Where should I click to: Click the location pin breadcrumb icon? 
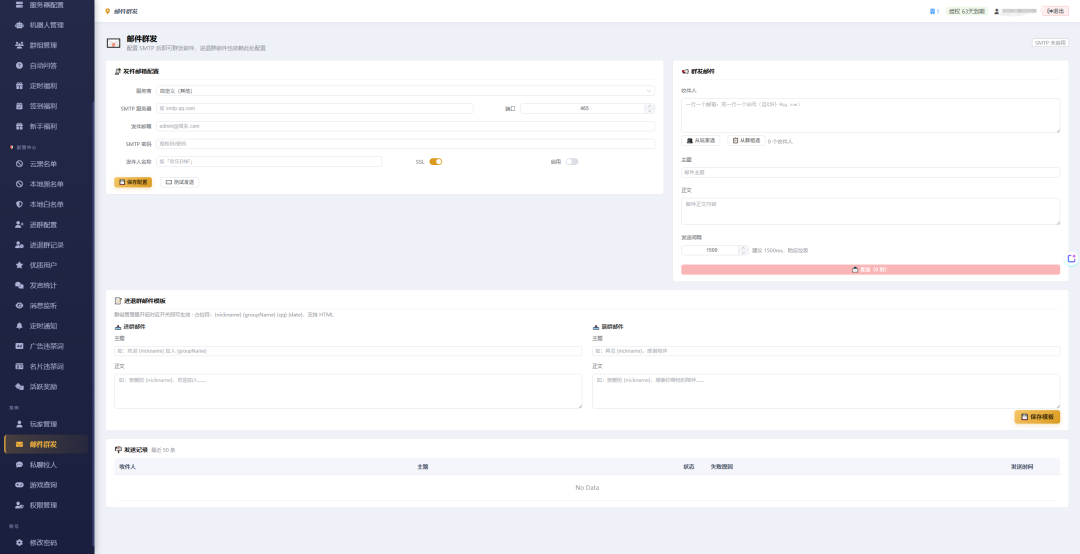pos(107,11)
